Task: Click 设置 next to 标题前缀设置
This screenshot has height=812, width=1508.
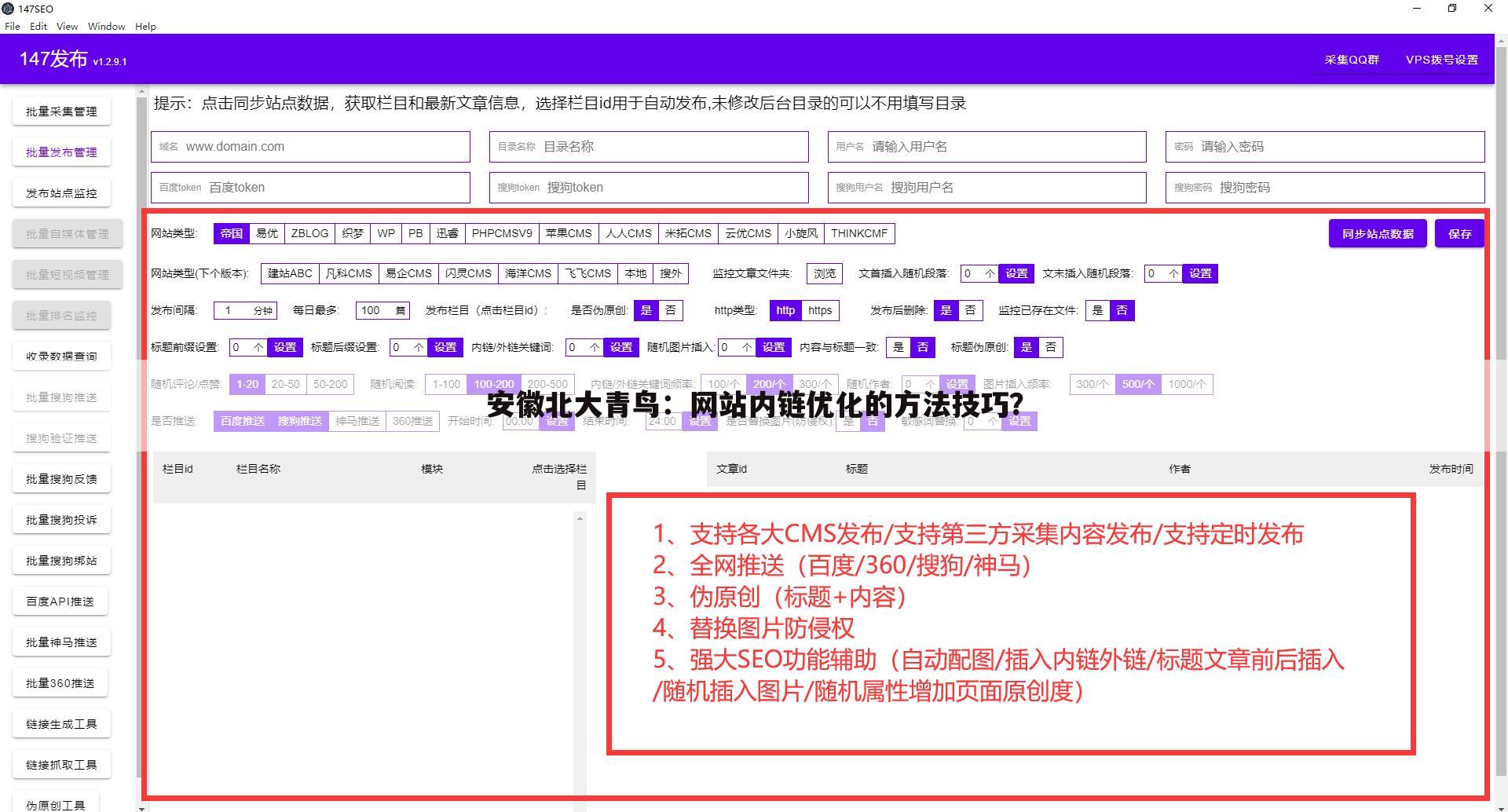Action: coord(285,347)
